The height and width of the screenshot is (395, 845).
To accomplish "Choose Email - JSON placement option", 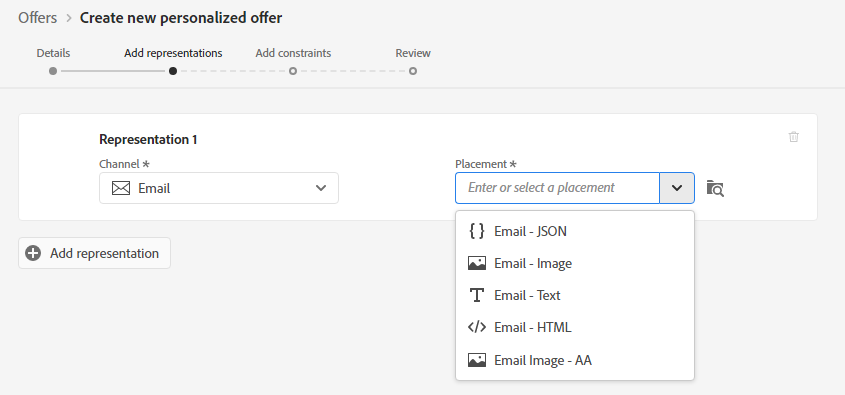I will point(575,231).
